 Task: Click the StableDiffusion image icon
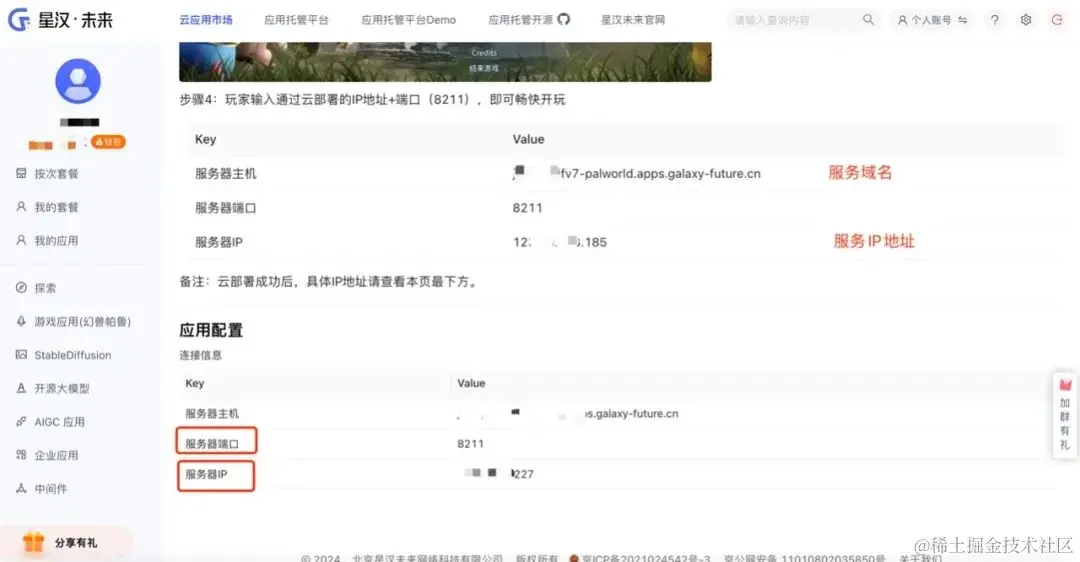(x=21, y=355)
